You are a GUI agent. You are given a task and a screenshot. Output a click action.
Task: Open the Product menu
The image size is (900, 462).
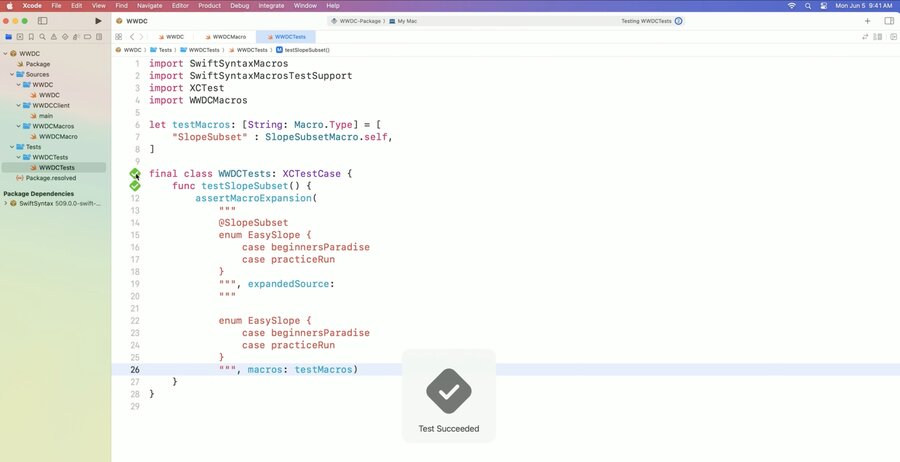coord(210,6)
